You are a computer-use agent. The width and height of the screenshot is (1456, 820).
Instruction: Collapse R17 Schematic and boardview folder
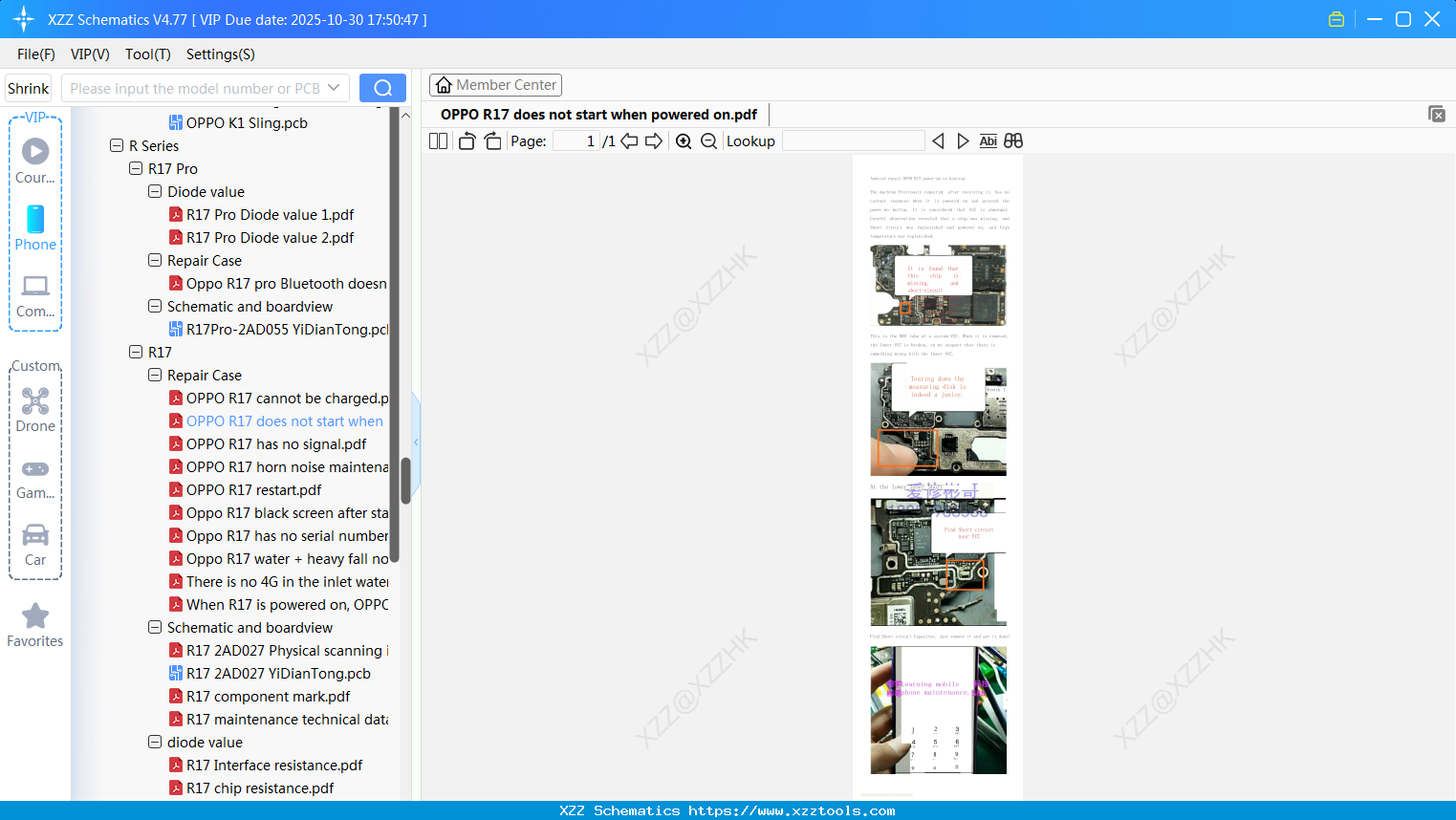(155, 628)
